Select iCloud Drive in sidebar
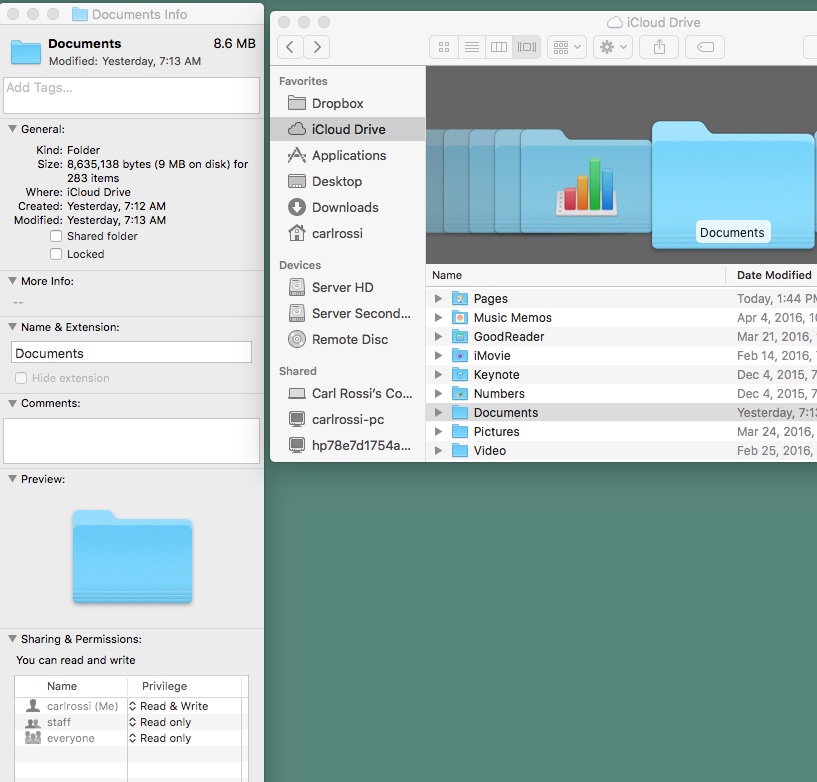This screenshot has height=782, width=817. pyautogui.click(x=348, y=129)
